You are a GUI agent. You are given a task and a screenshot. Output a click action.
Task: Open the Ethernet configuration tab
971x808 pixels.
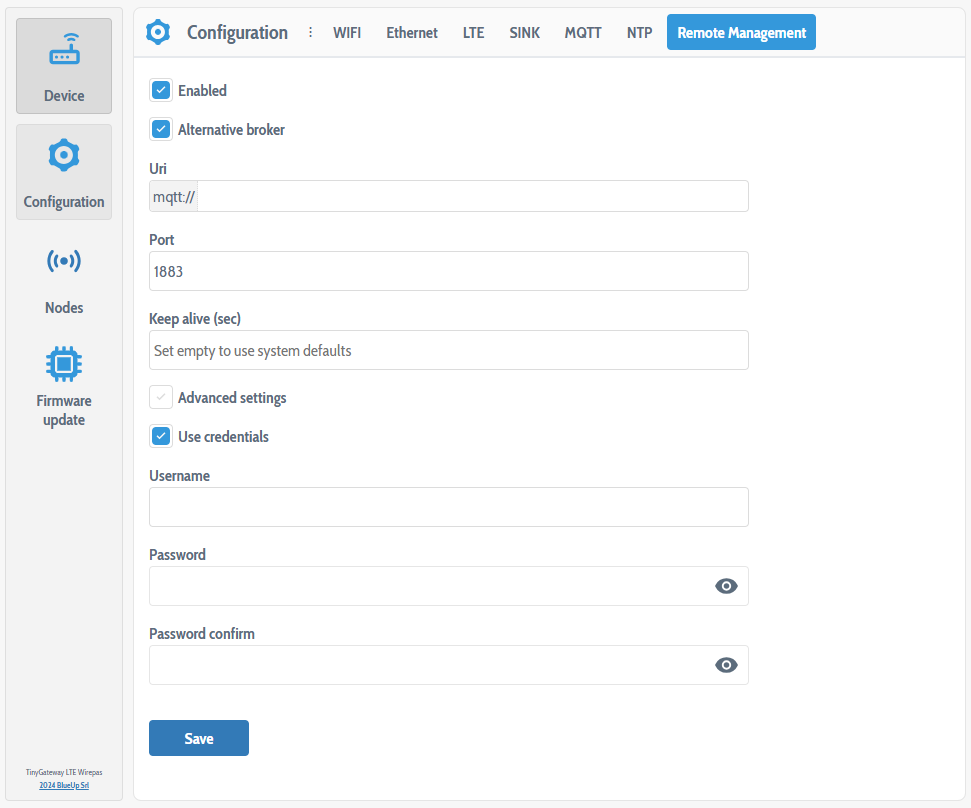411,32
